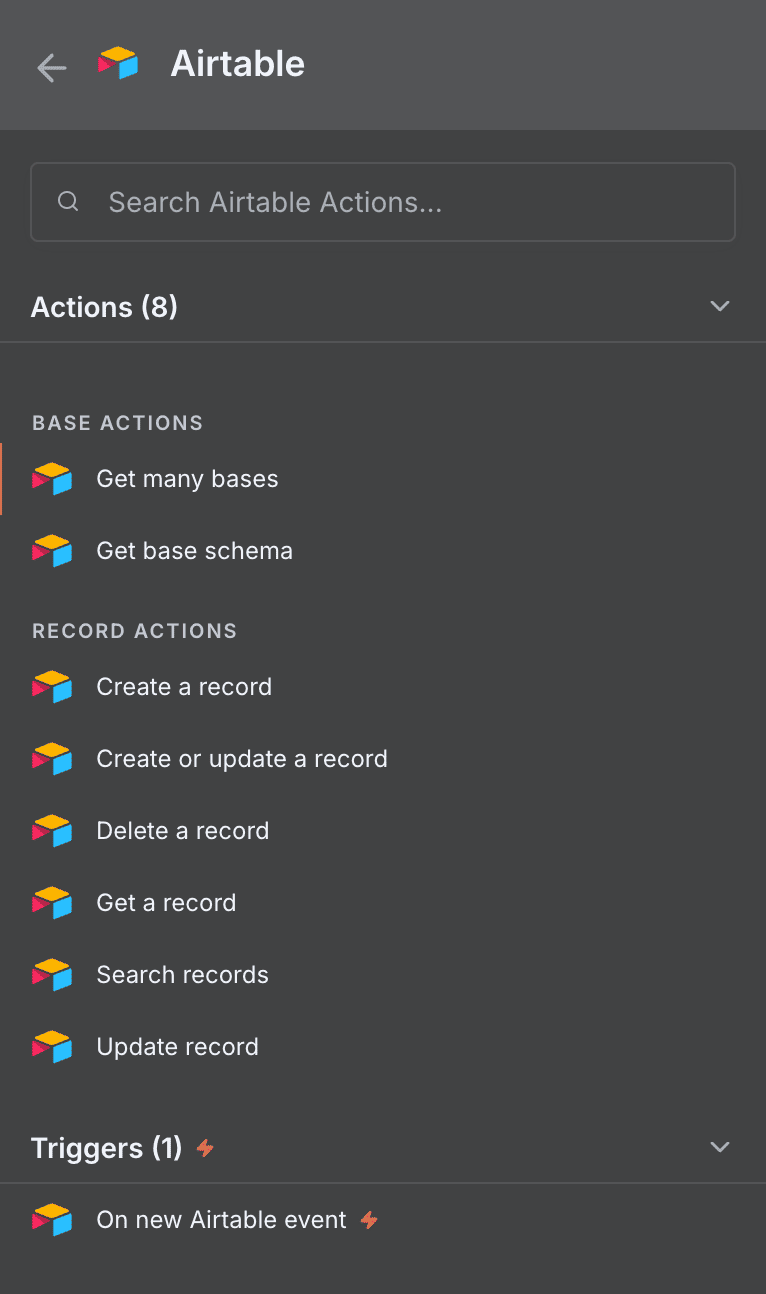Expand the Actions list with its chevron
Screen dimensions: 766x1294
coord(720,306)
